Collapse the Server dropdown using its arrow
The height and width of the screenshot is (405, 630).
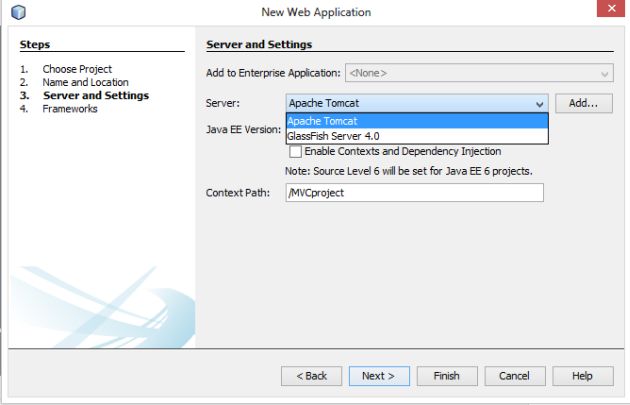click(x=540, y=103)
